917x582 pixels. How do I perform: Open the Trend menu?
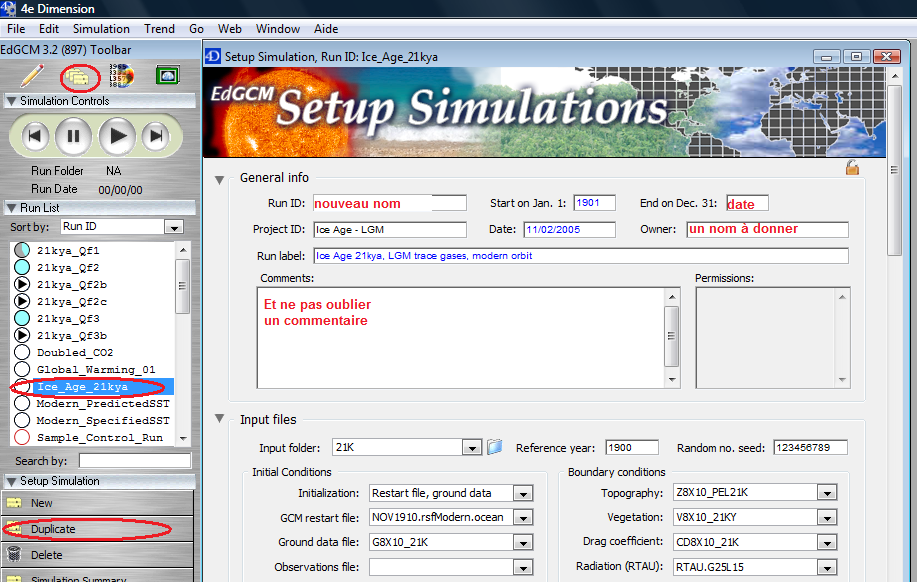159,29
